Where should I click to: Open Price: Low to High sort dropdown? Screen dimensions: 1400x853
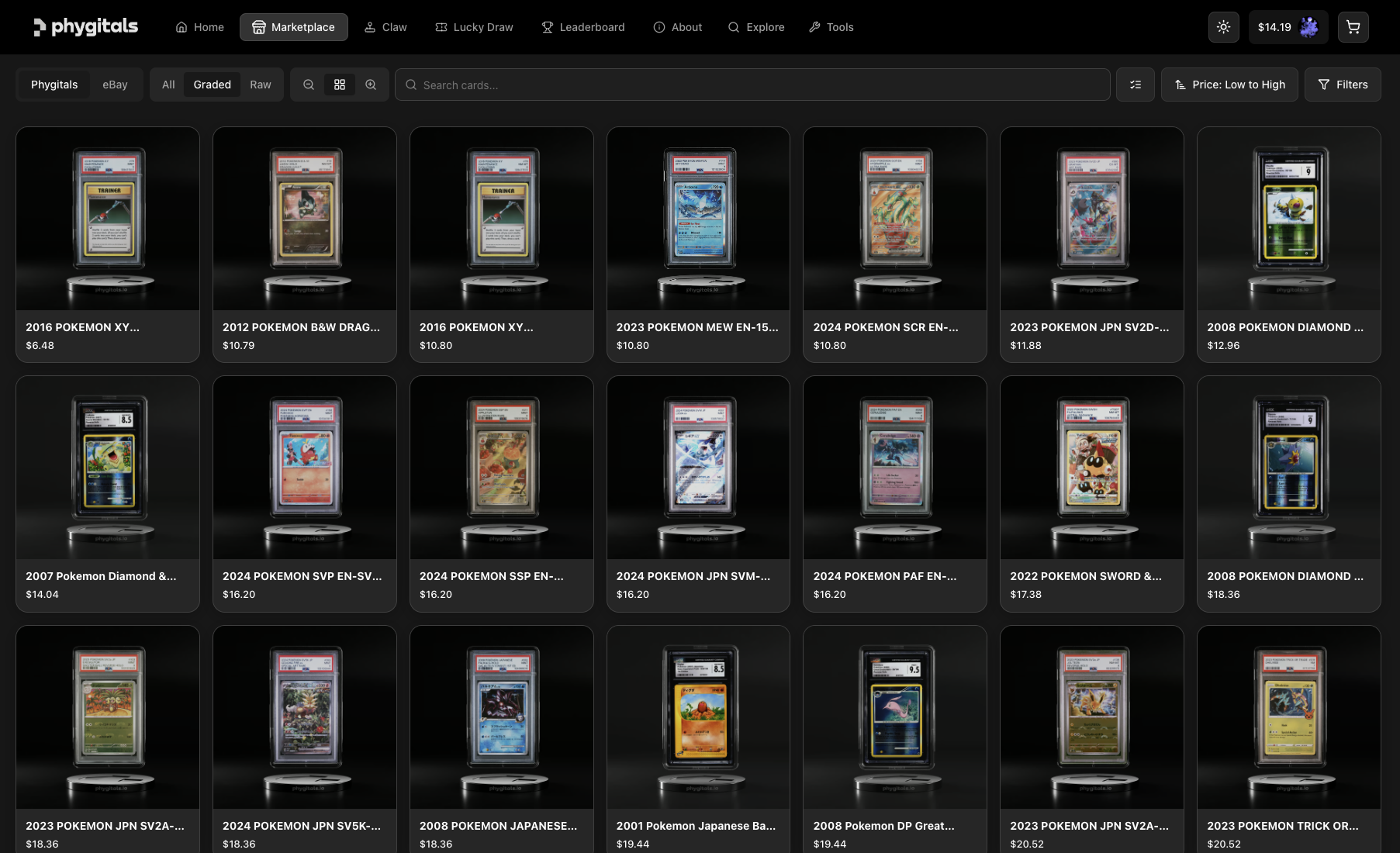click(x=1229, y=85)
